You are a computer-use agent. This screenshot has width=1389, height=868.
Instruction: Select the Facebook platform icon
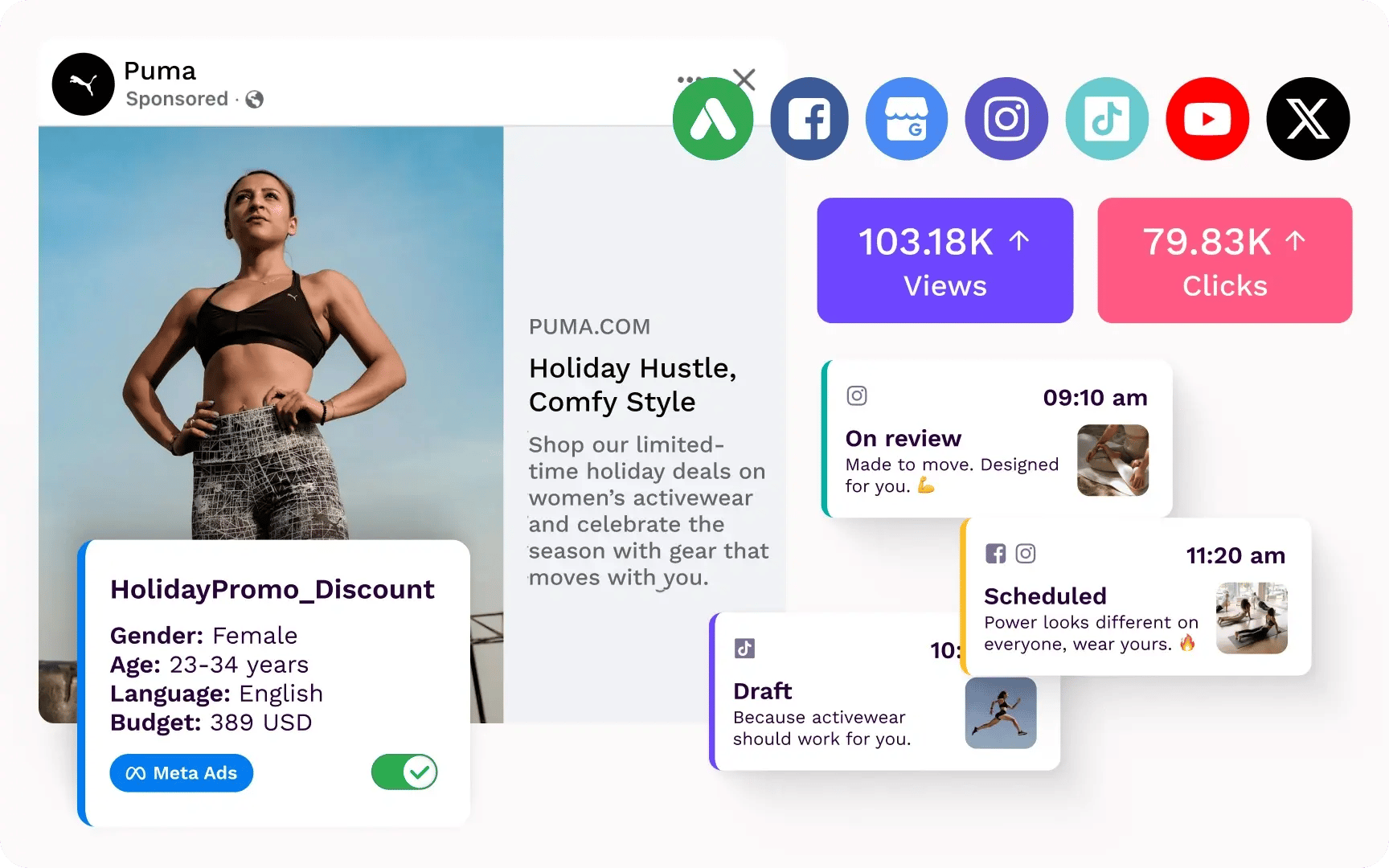[809, 118]
